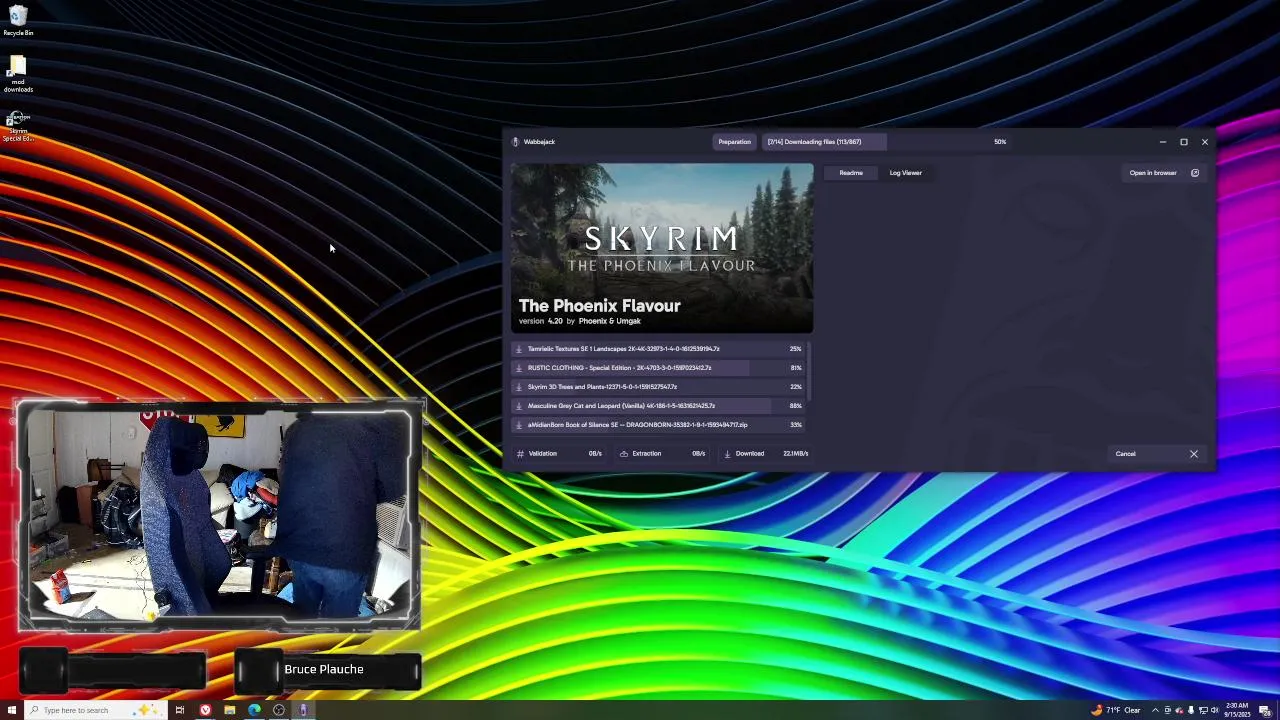1280x720 pixels.
Task: Click the Bruce Plauche name label
Action: [x=324, y=669]
